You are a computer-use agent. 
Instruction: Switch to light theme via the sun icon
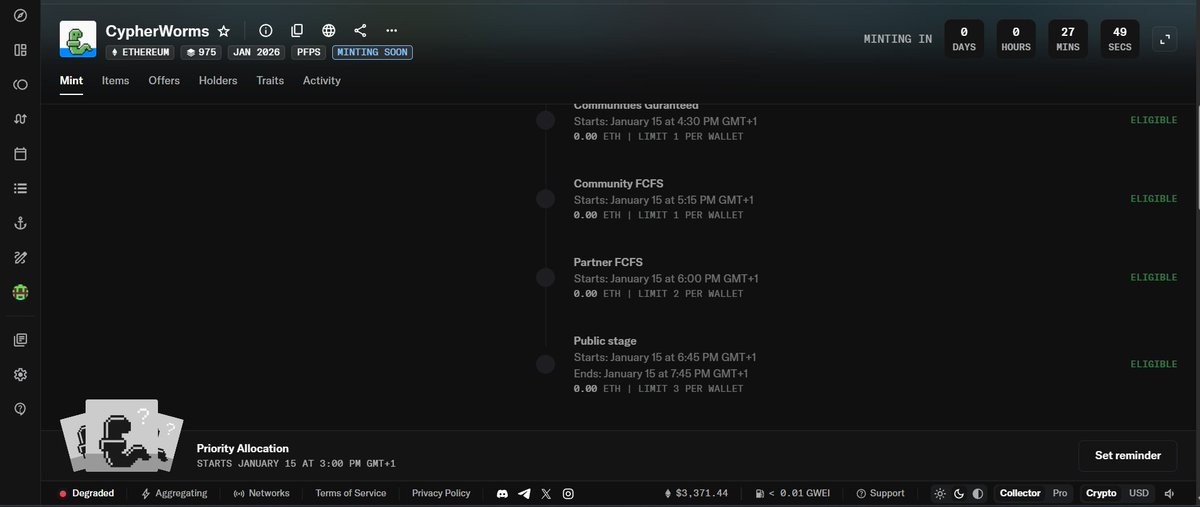tap(940, 493)
